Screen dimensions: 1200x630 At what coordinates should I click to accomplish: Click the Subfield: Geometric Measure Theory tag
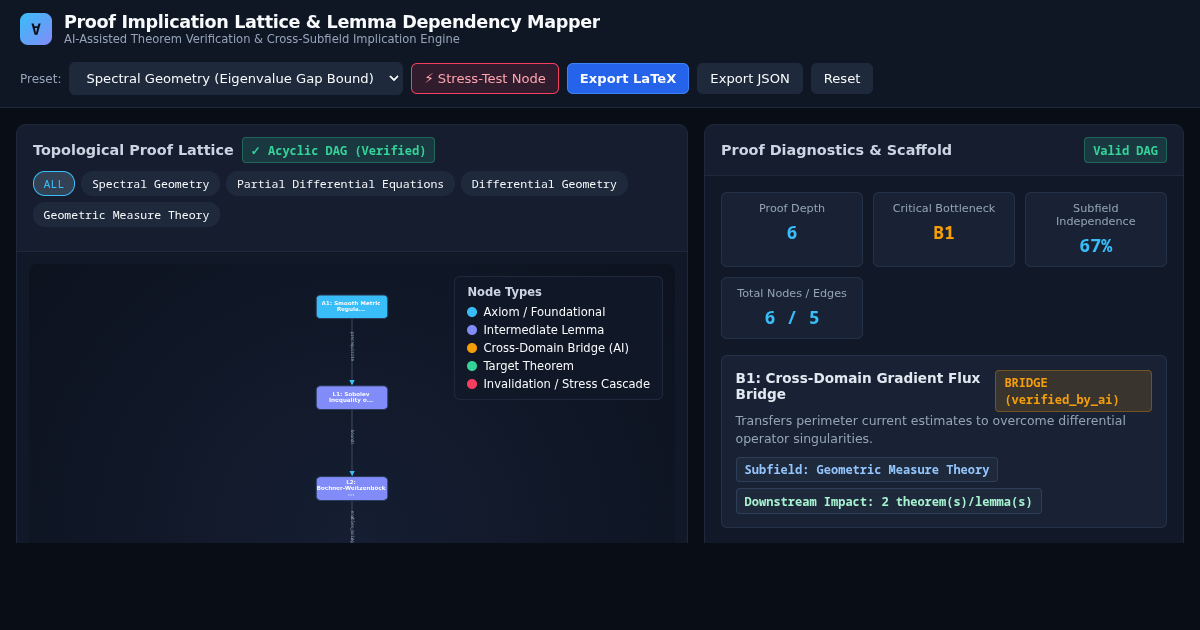tap(867, 470)
